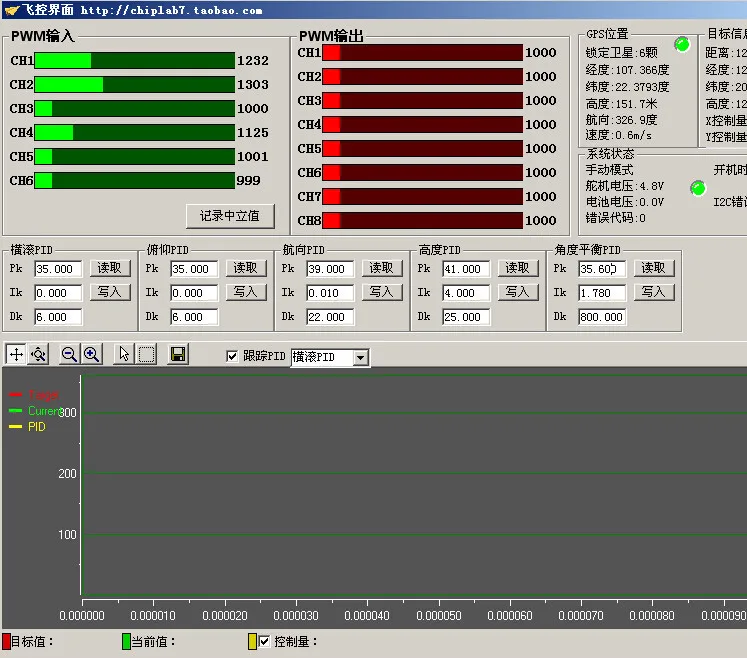
Task: Click the app icon in the title bar
Action: tap(11, 10)
